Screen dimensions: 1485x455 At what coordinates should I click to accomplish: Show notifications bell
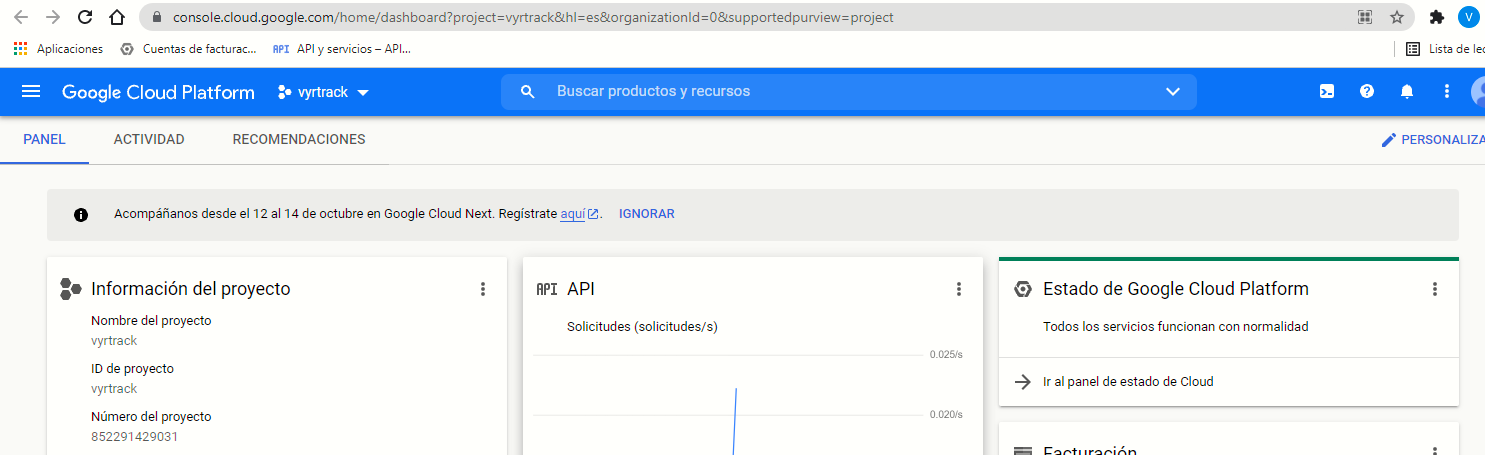(x=1407, y=92)
